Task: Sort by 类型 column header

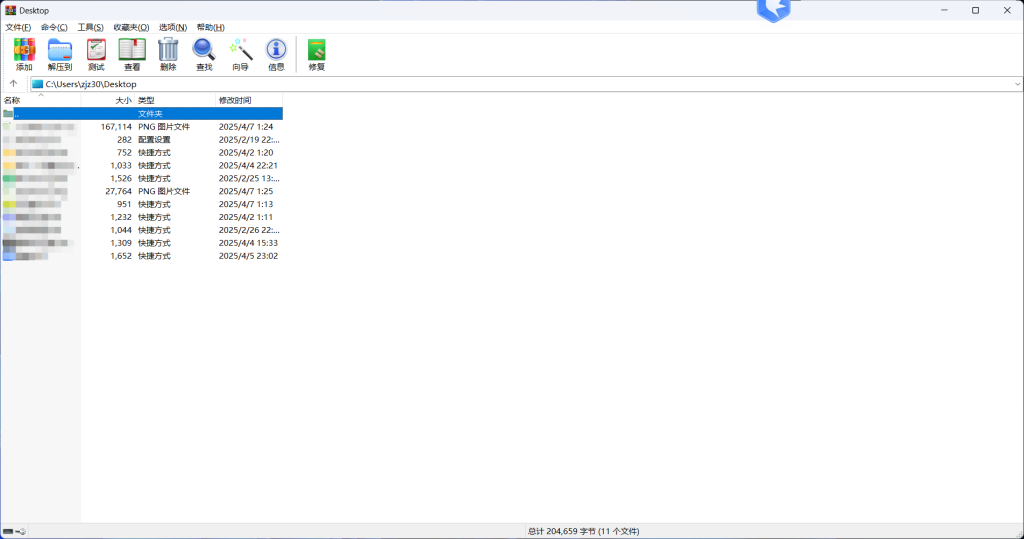Action: pyautogui.click(x=175, y=101)
